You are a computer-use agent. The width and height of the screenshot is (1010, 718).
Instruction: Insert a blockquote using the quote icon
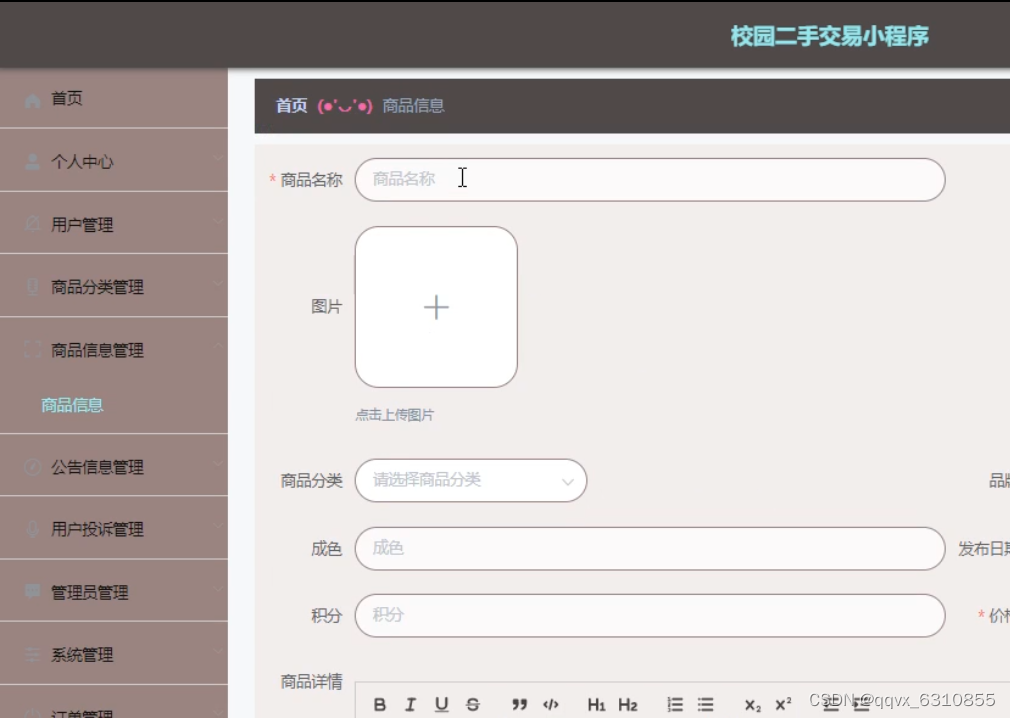click(x=519, y=704)
